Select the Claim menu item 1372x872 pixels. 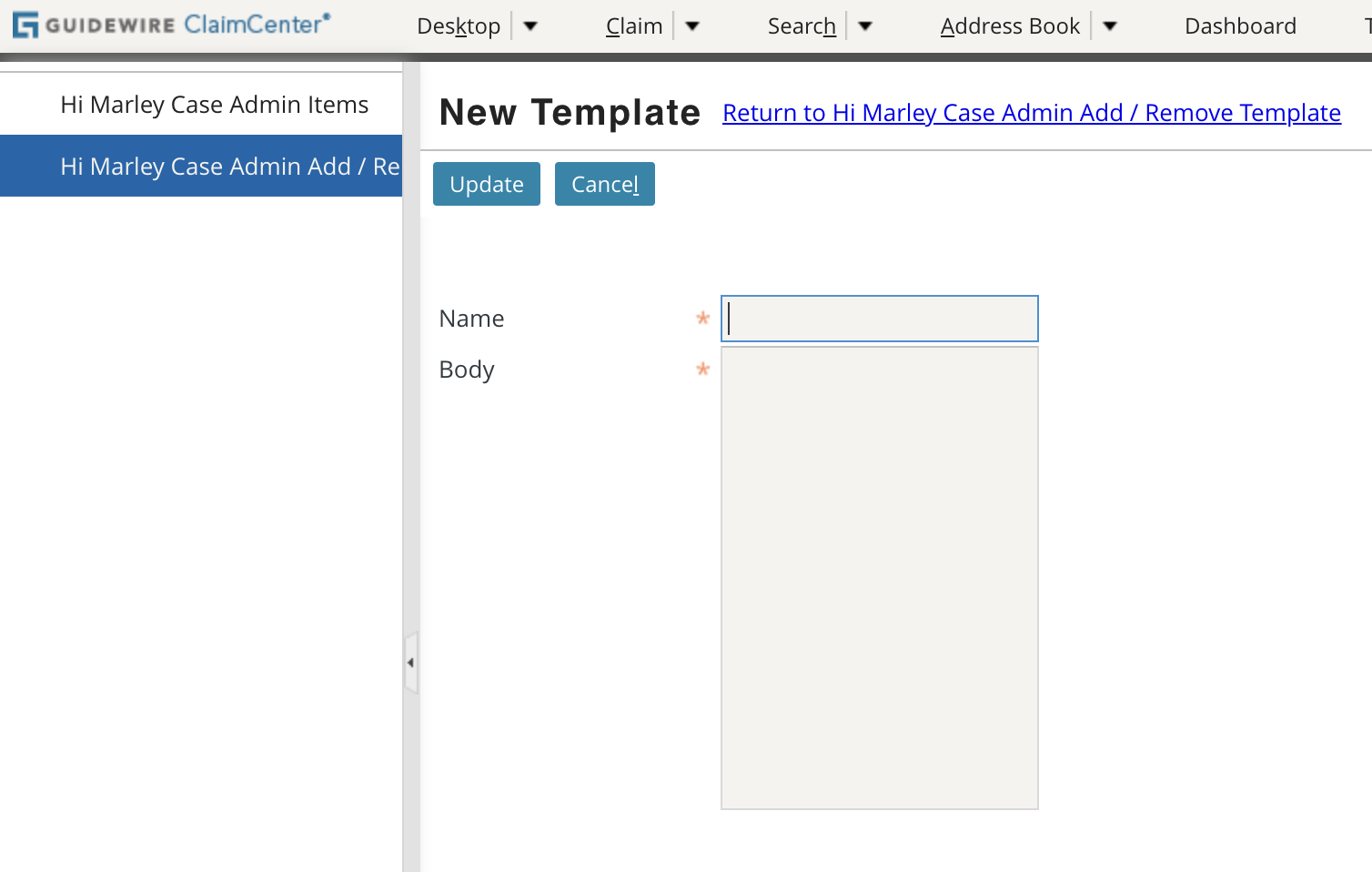(634, 26)
